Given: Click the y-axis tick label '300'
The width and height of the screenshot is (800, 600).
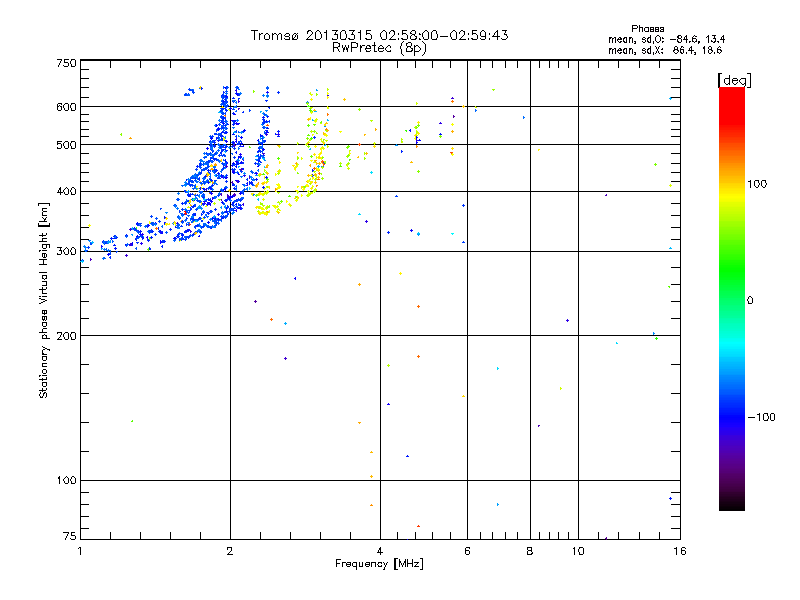Looking at the screenshot, I should (x=66, y=252).
